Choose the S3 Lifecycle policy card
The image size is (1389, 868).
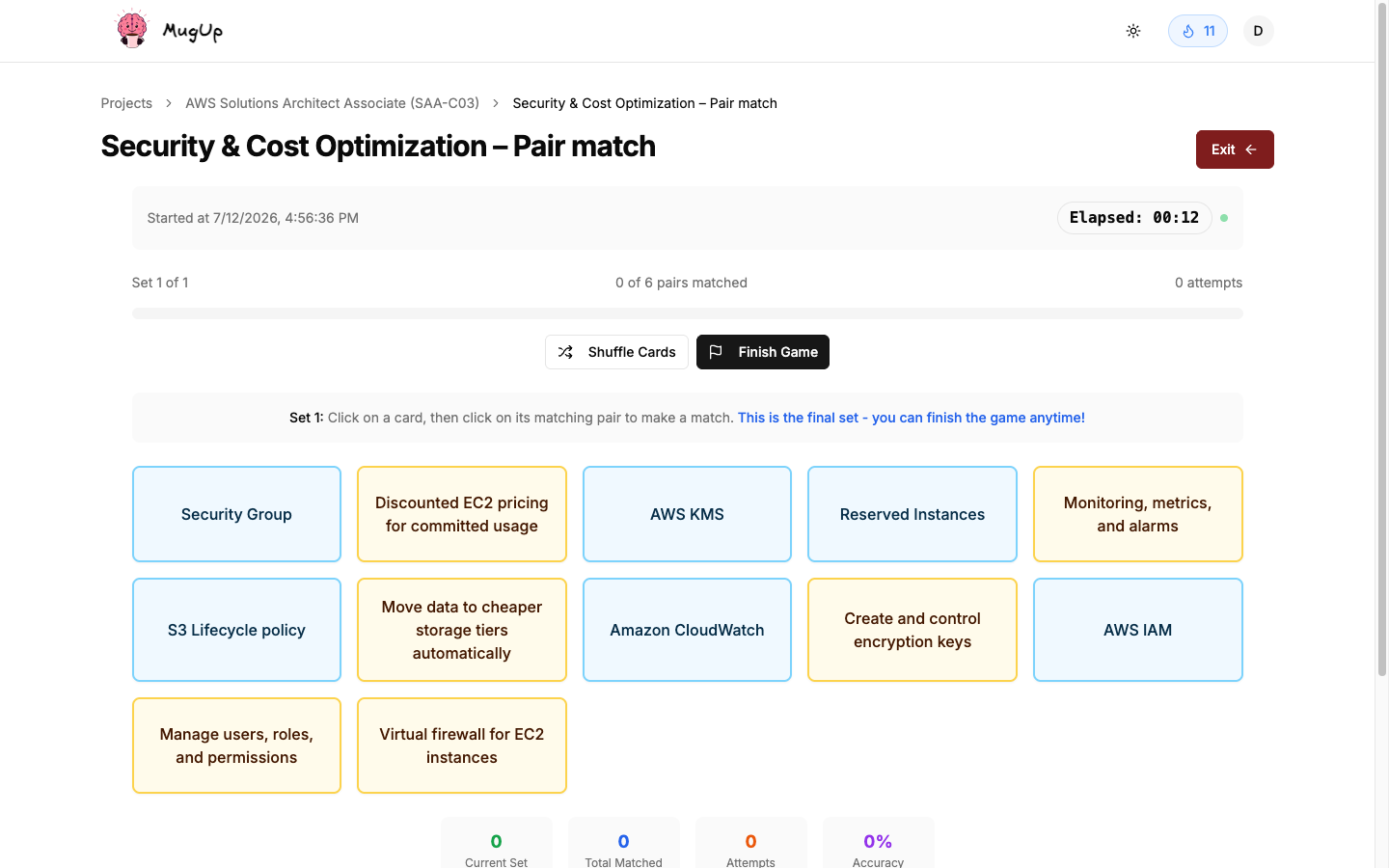236,630
